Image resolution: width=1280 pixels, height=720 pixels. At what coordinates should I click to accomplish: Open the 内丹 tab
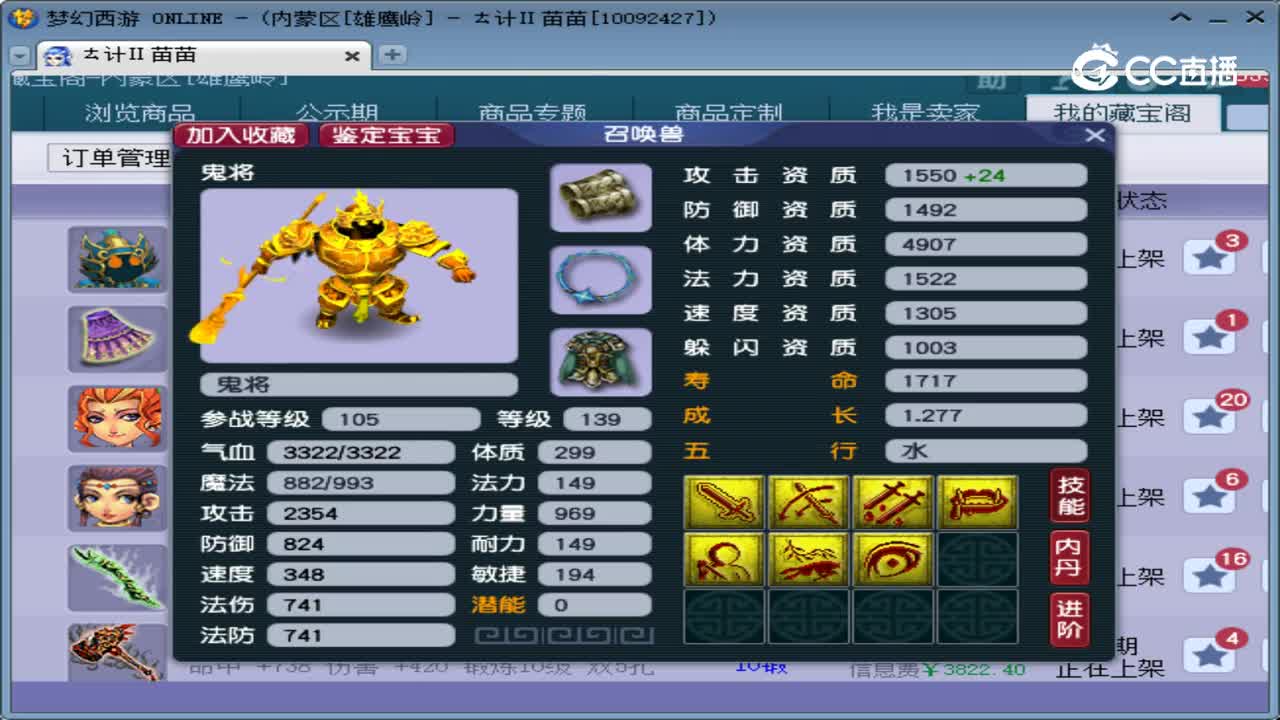coord(1070,557)
